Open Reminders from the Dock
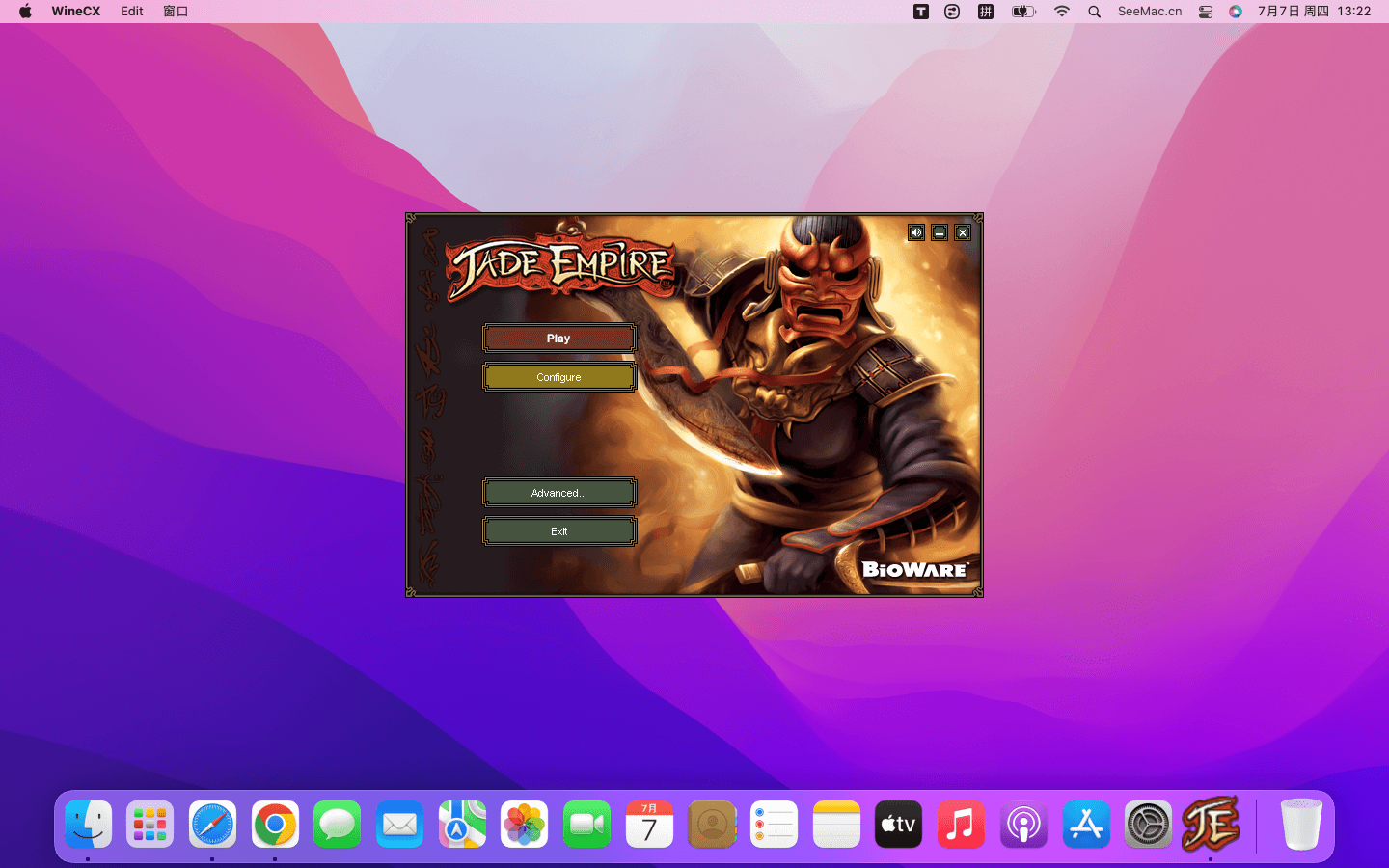Viewport: 1389px width, 868px height. point(774,825)
